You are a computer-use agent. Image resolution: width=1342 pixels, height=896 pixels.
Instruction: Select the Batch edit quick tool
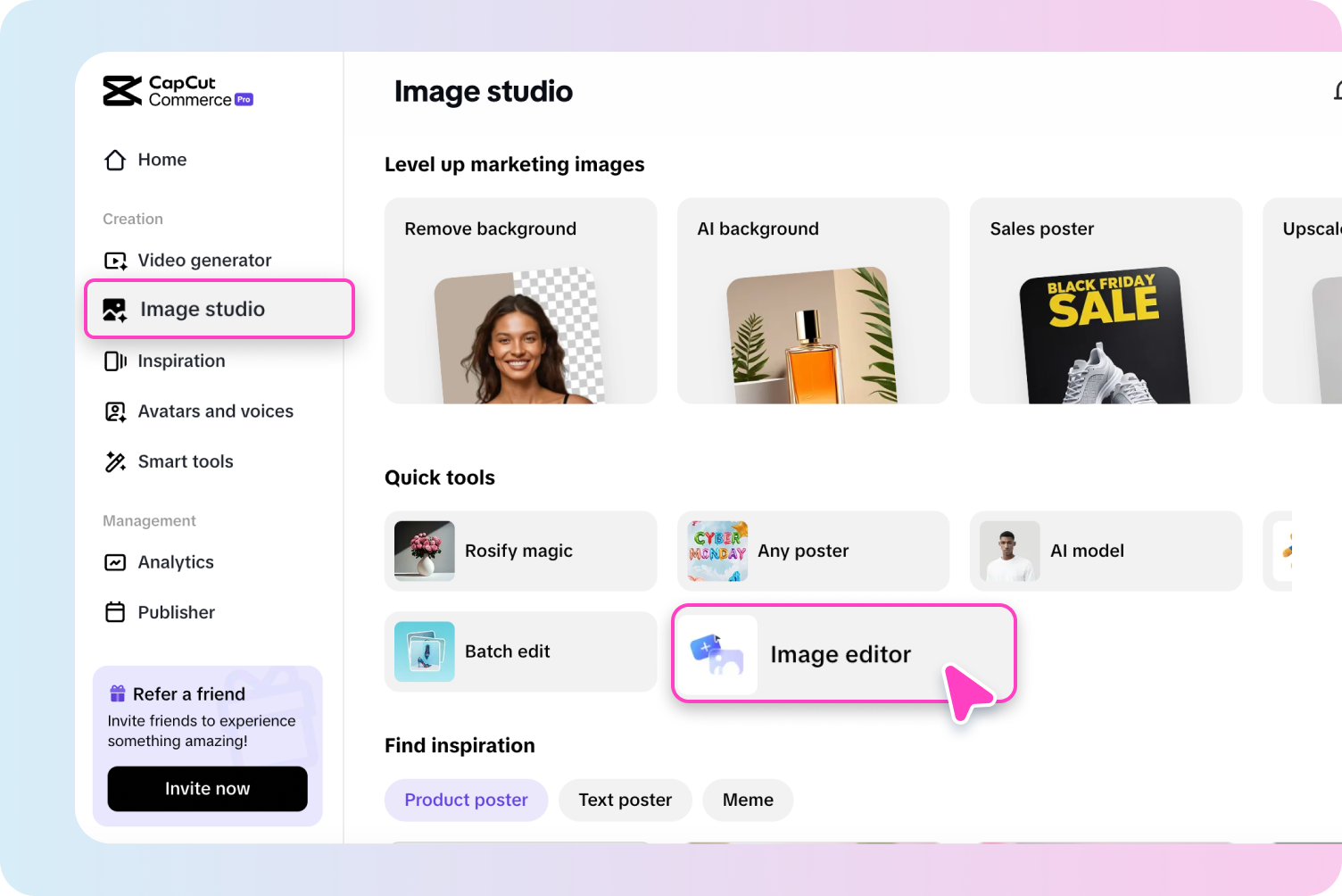tap(520, 651)
